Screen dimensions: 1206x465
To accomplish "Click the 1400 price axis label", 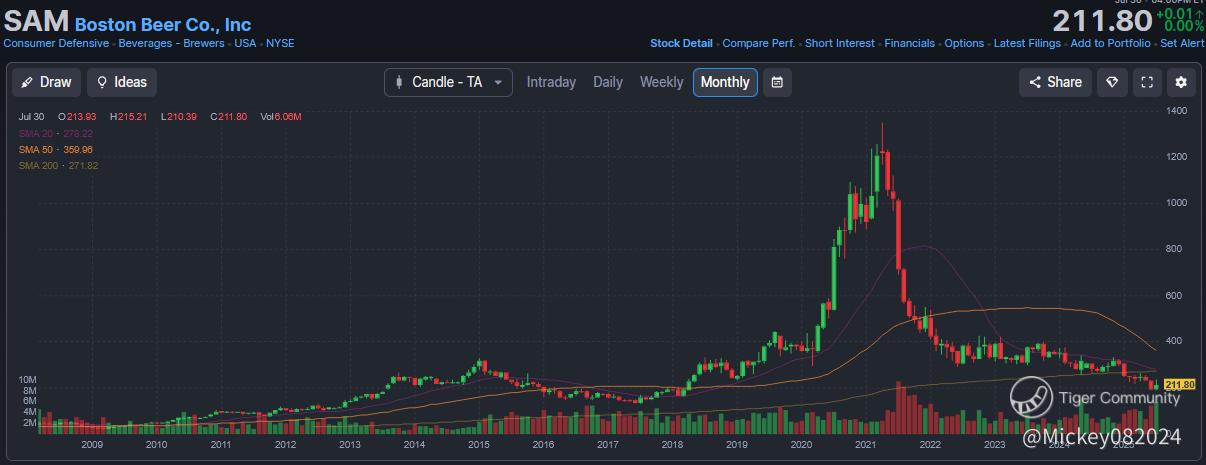I will [x=1175, y=111].
